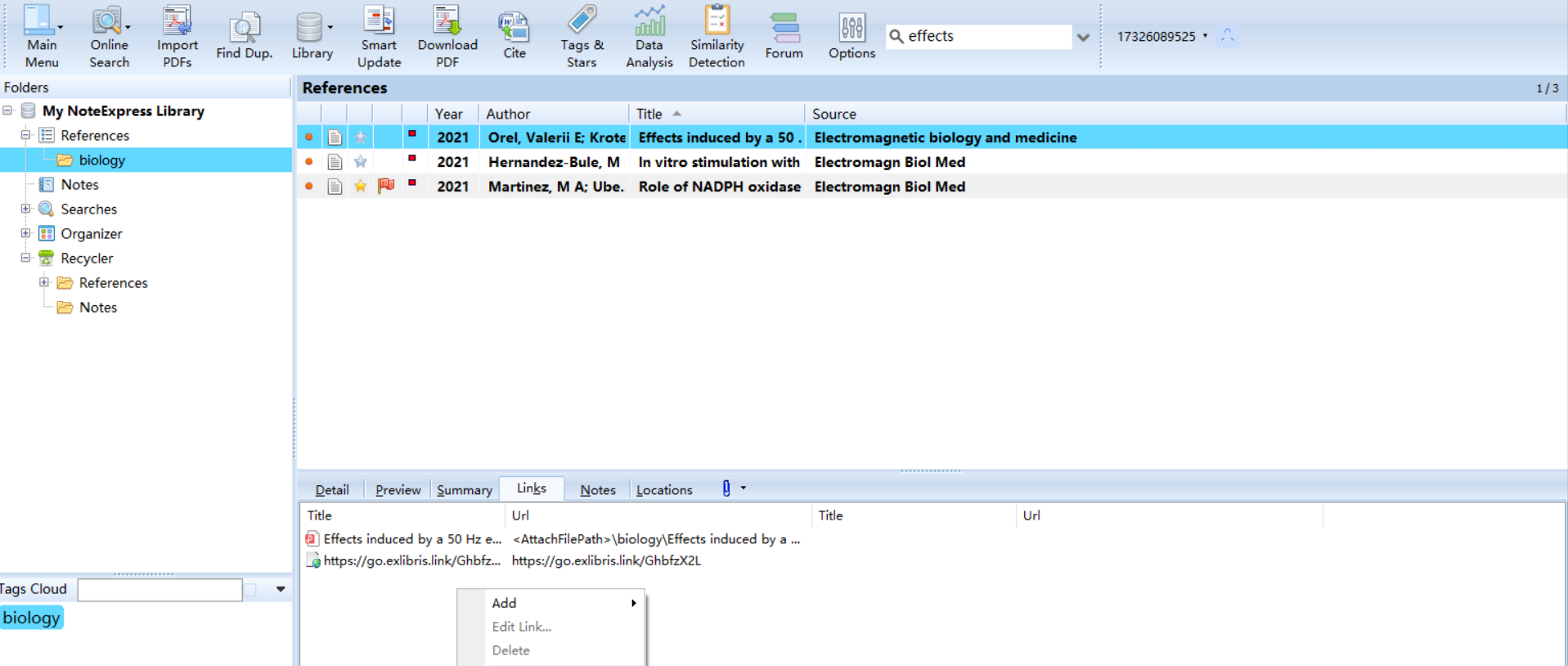Viewport: 1568px width, 666px height.
Task: Toggle star on Hernandez-Bule reference
Action: (360, 162)
